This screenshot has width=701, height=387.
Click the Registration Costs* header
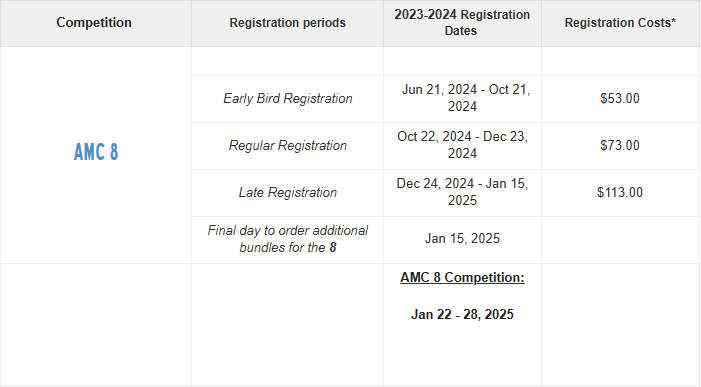(x=620, y=23)
